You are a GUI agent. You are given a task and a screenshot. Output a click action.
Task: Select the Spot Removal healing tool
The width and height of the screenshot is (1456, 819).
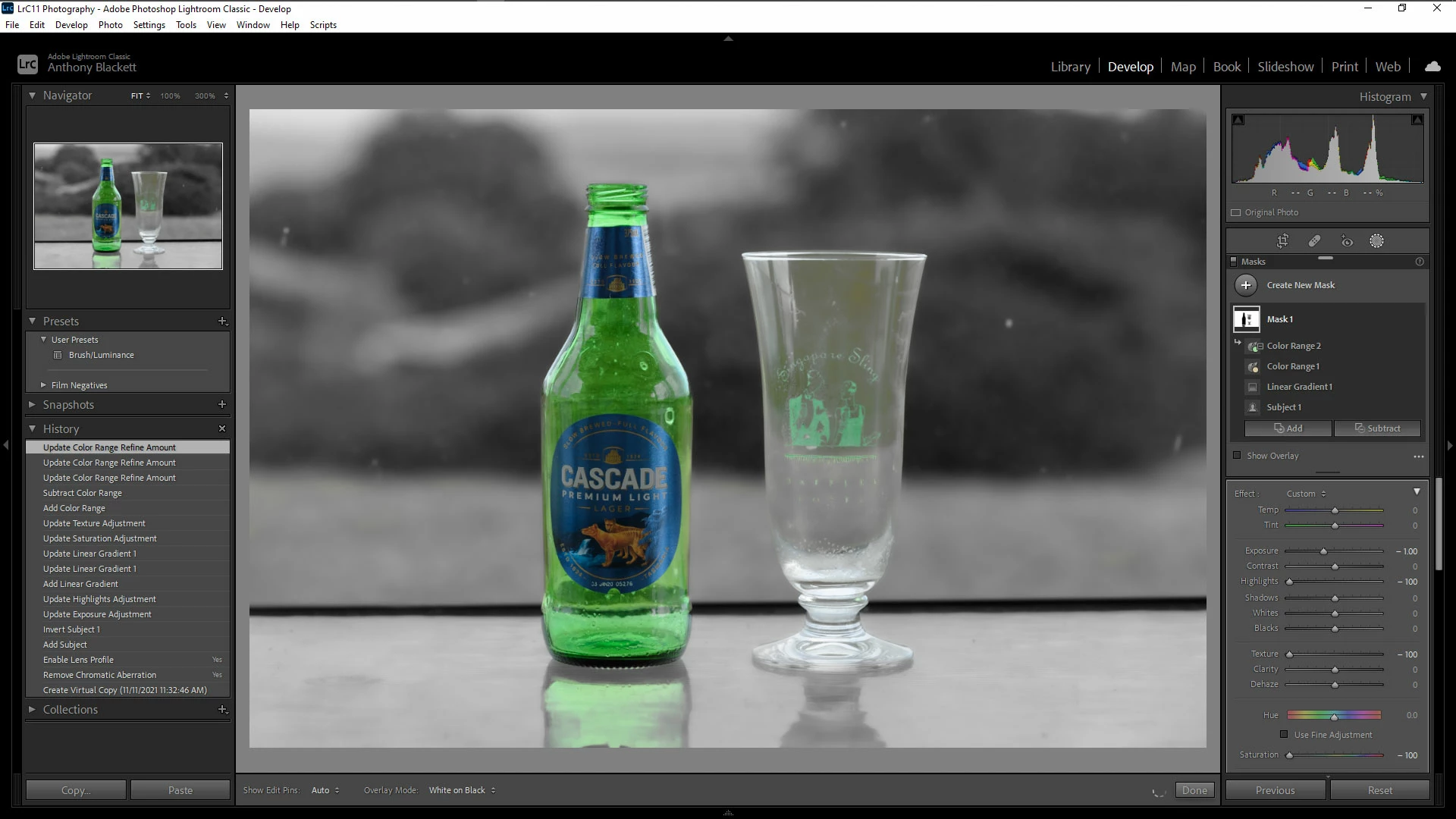click(x=1314, y=241)
